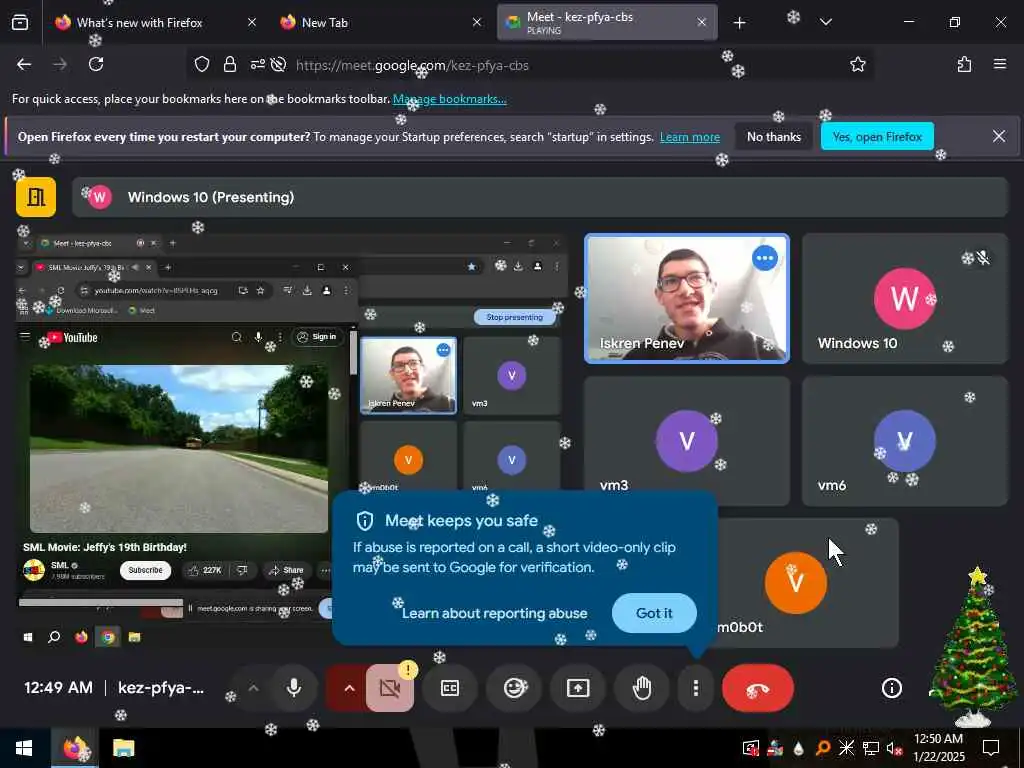This screenshot has width=1024, height=768.
Task: Click No thanks on startup banner
Action: tap(774, 137)
